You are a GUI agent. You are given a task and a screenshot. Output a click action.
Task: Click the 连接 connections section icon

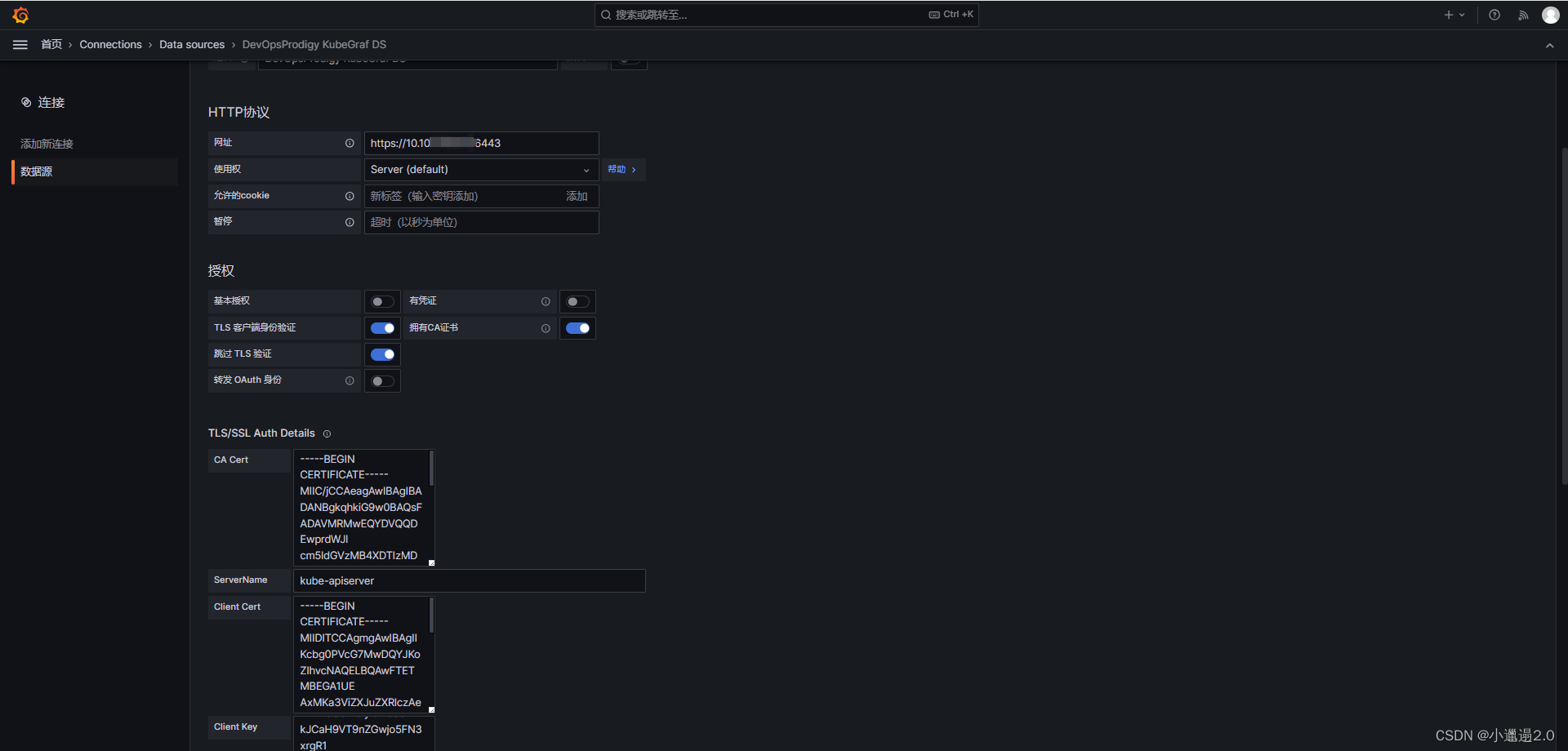(26, 102)
